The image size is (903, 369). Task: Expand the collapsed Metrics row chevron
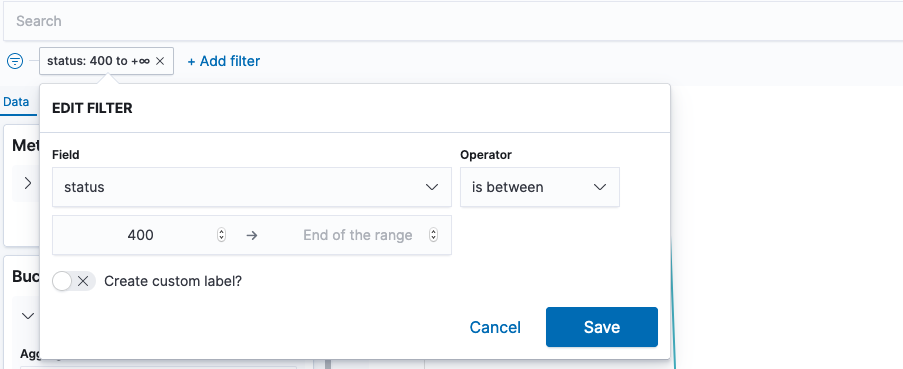(x=28, y=183)
